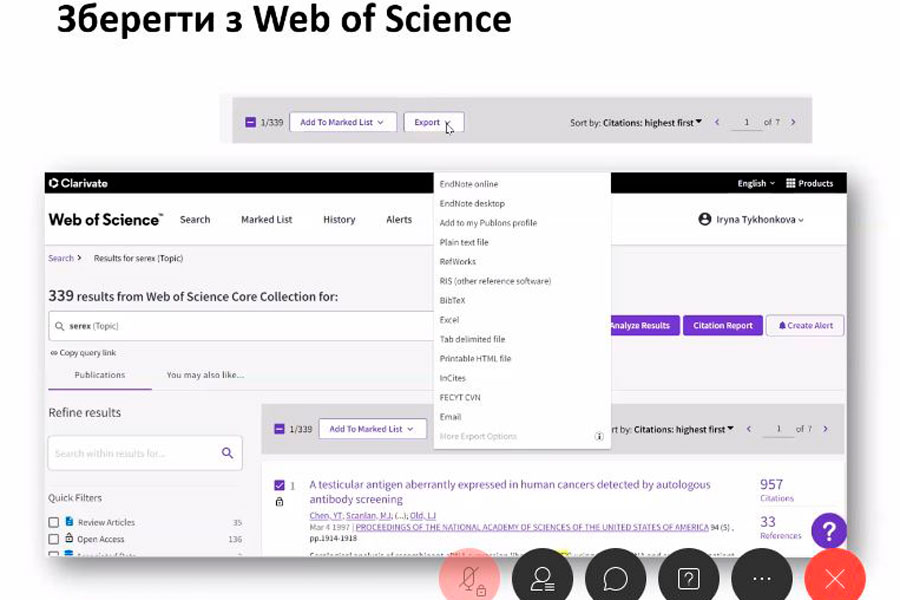Image resolution: width=900 pixels, height=600 pixels.
Task: Open the Sort by dropdown in lower toolbar
Action: coord(673,429)
